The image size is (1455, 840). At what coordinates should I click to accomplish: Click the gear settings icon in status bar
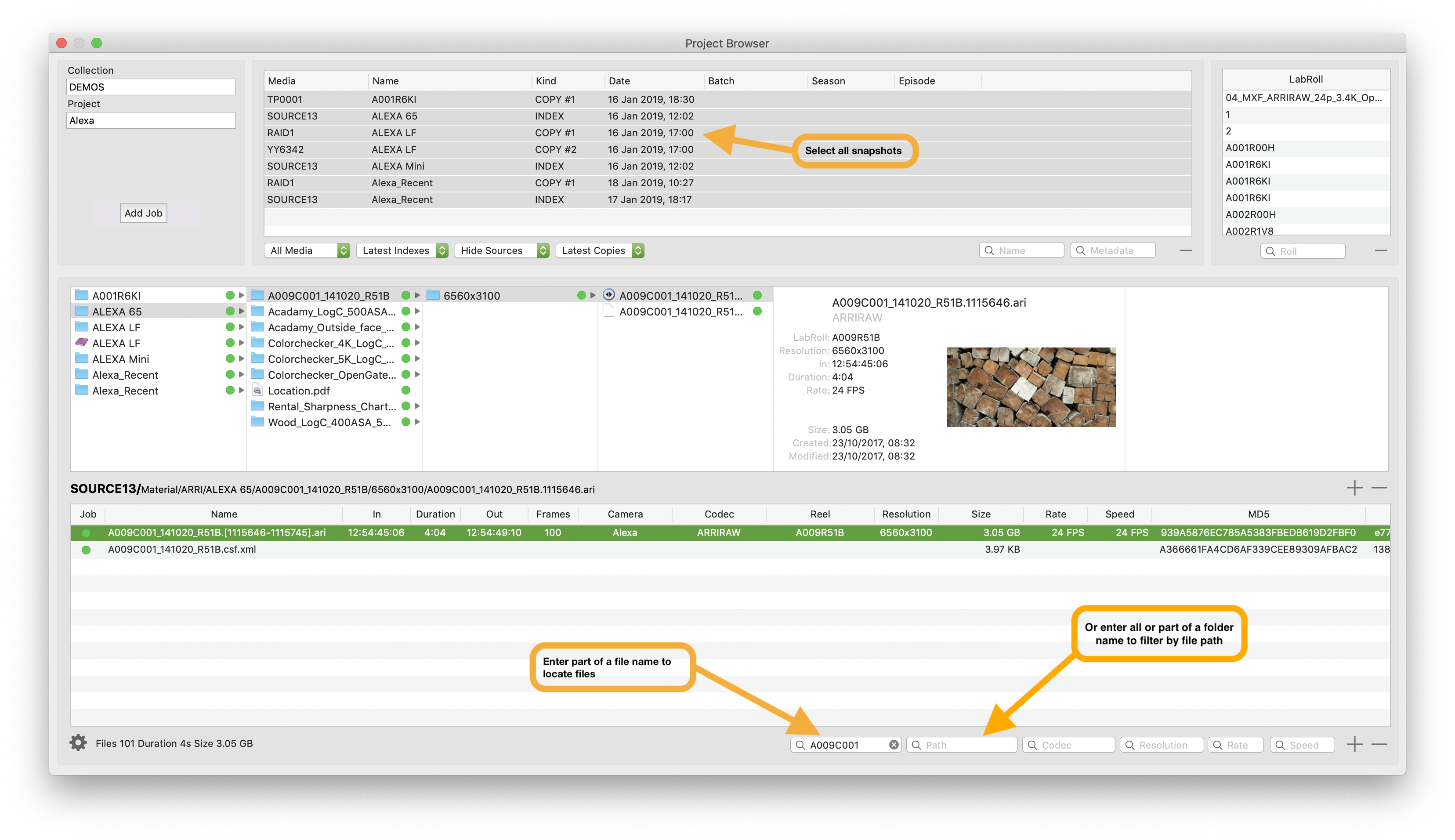pyautogui.click(x=79, y=743)
